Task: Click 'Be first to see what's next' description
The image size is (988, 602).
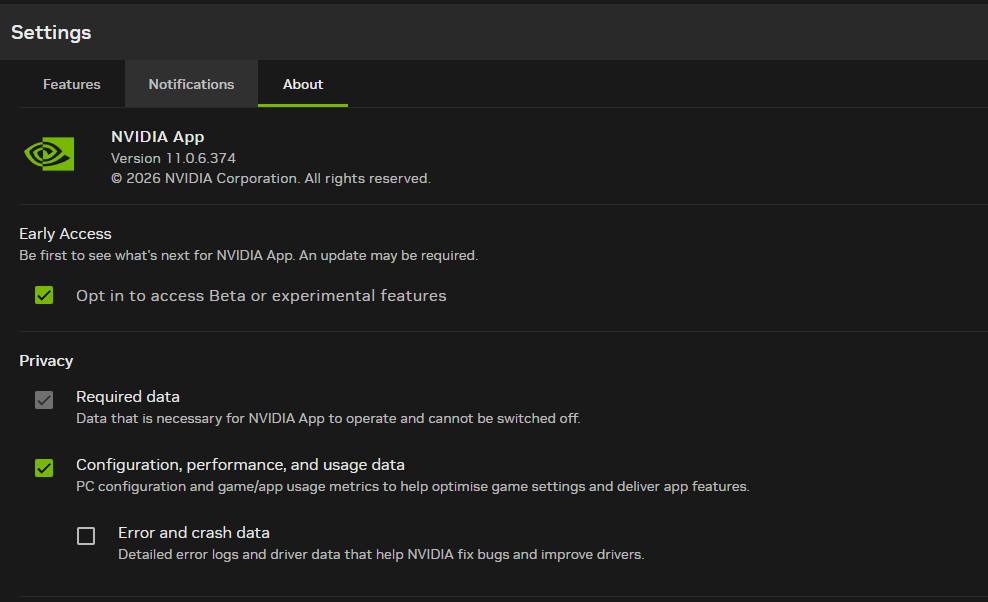Action: pos(249,255)
